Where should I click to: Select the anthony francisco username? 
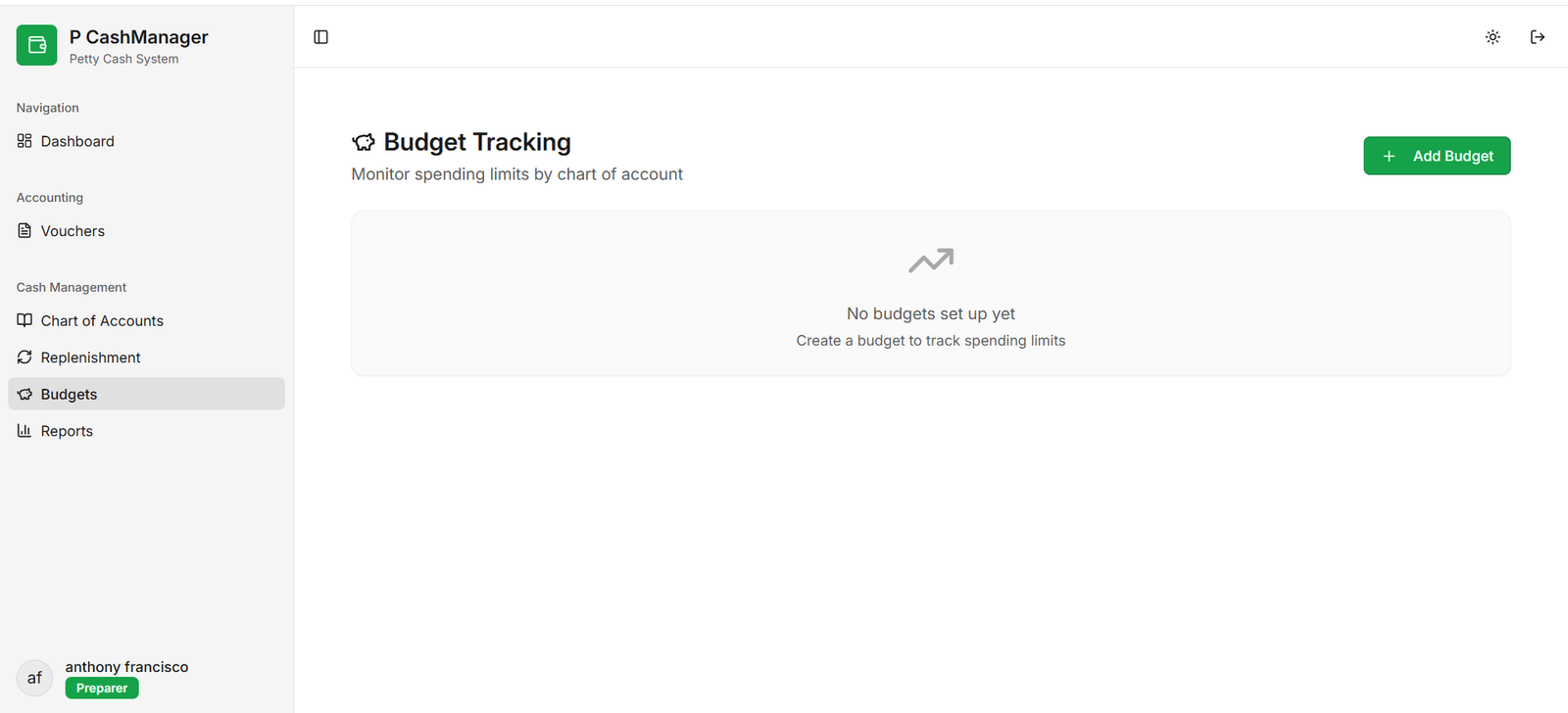[x=126, y=667]
